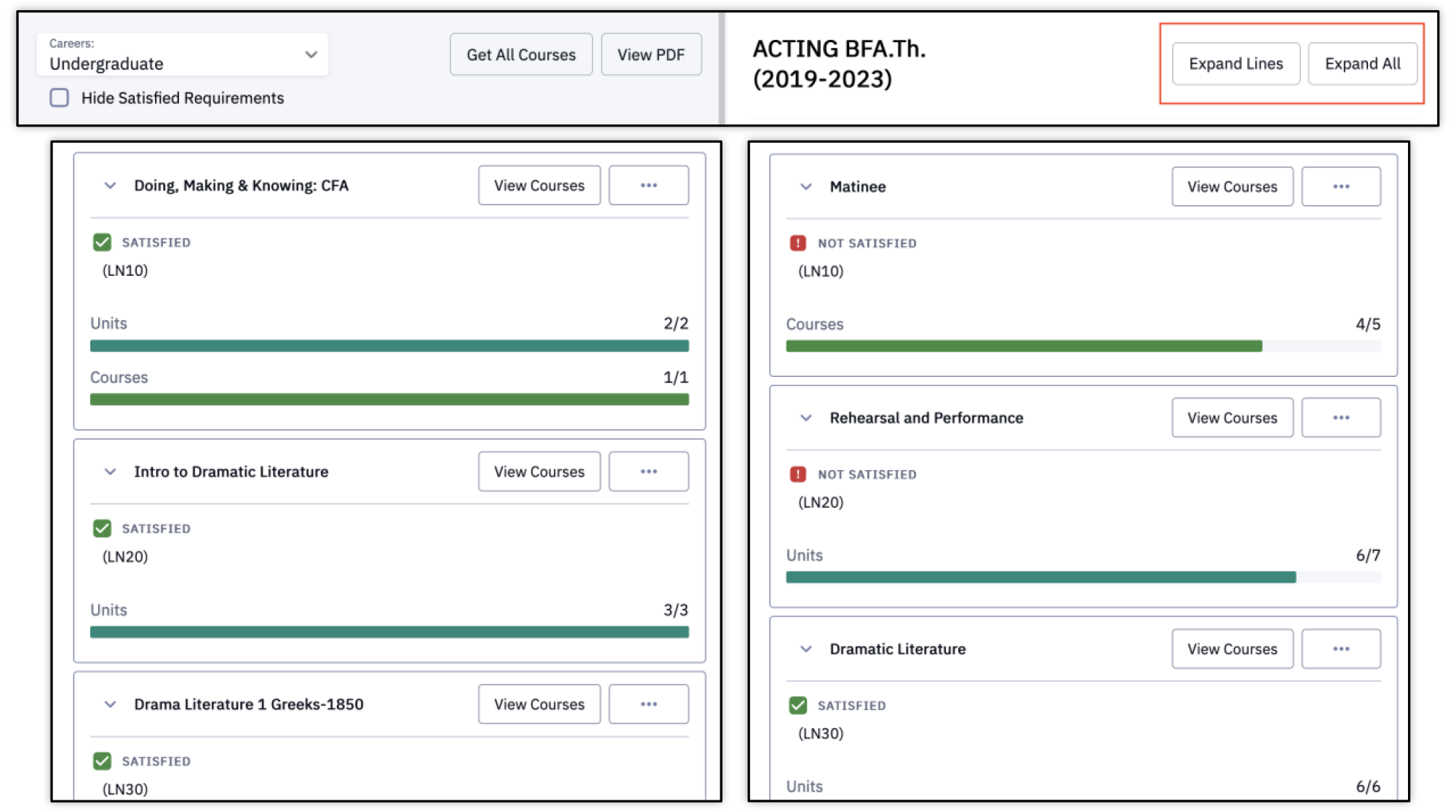The height and width of the screenshot is (812, 1456).
Task: Click the Expand Lines button
Action: coord(1236,64)
